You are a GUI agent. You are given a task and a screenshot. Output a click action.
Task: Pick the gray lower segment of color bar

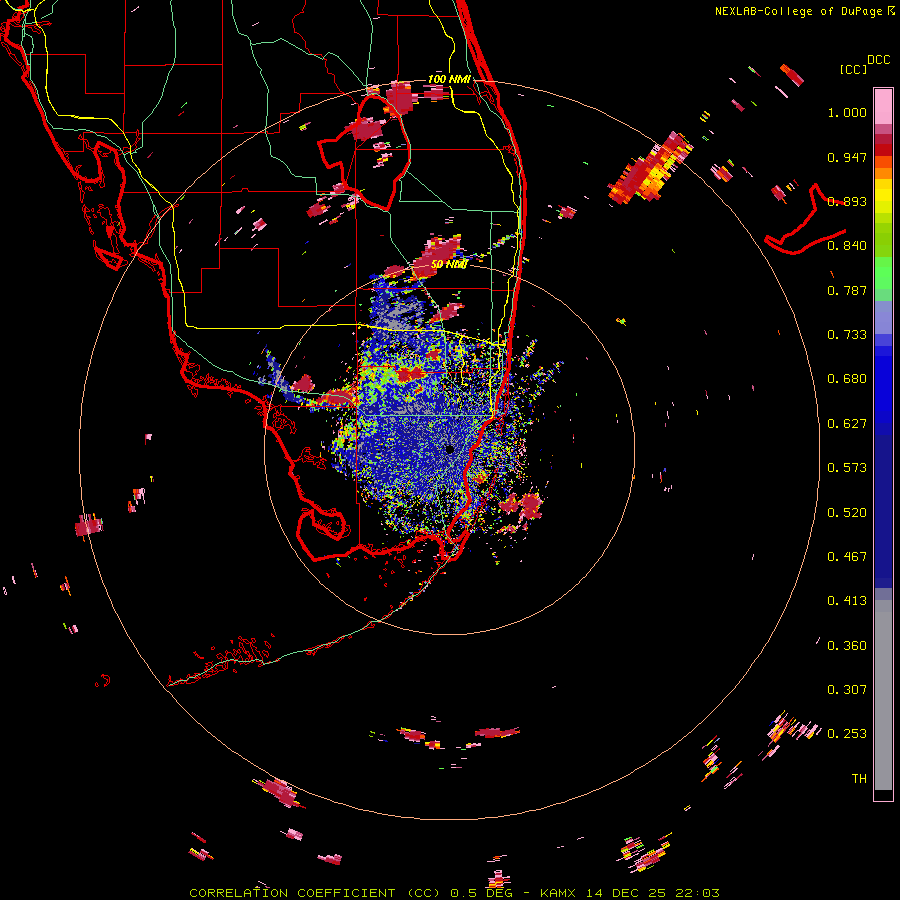[x=883, y=695]
